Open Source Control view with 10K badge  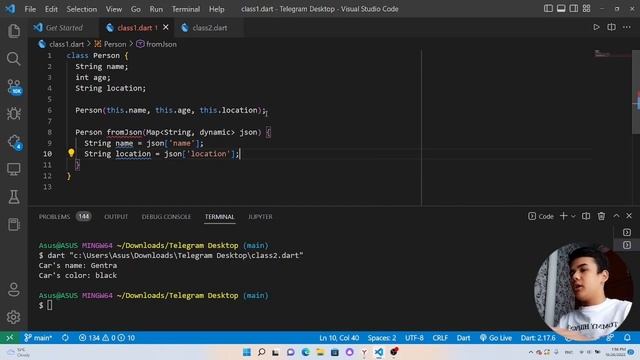pos(14,87)
